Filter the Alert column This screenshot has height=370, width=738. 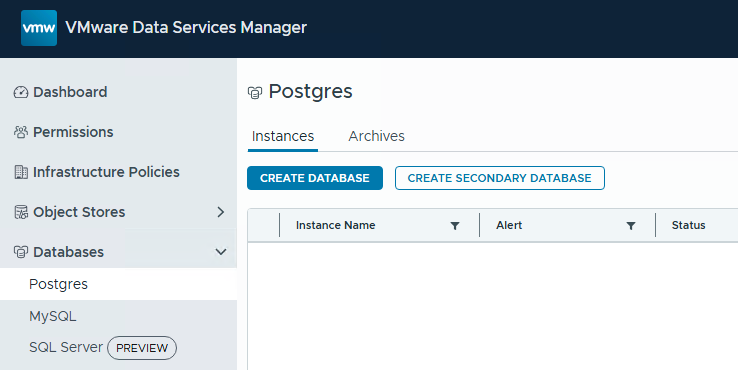tap(631, 226)
